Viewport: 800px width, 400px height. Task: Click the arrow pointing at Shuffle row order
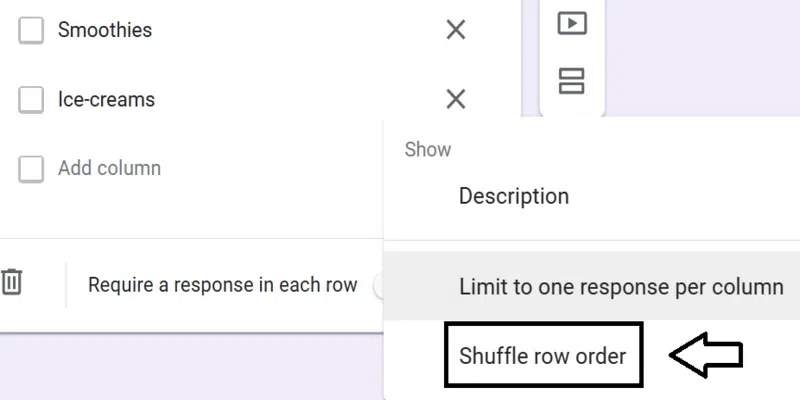click(x=705, y=355)
